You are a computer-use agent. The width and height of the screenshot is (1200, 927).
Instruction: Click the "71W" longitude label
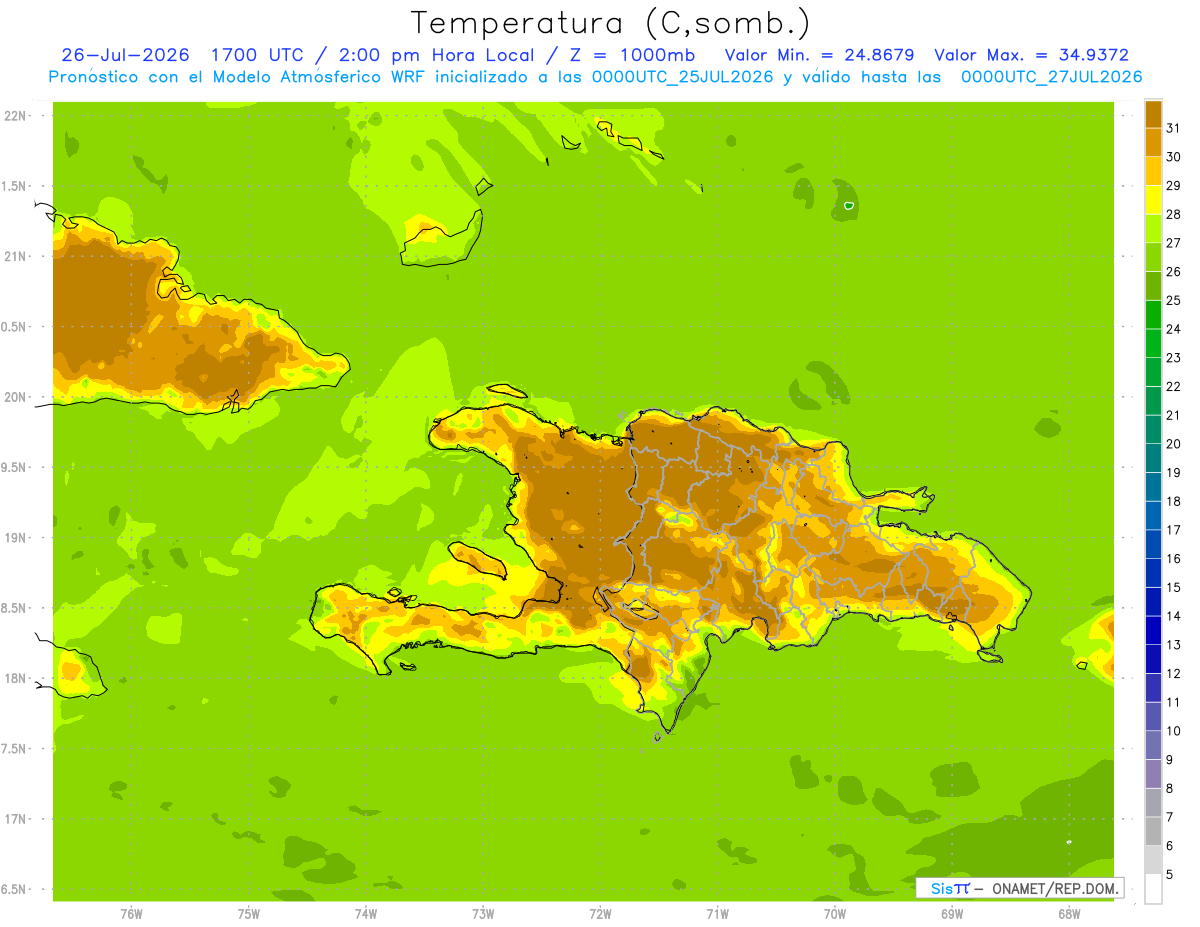pos(717,913)
